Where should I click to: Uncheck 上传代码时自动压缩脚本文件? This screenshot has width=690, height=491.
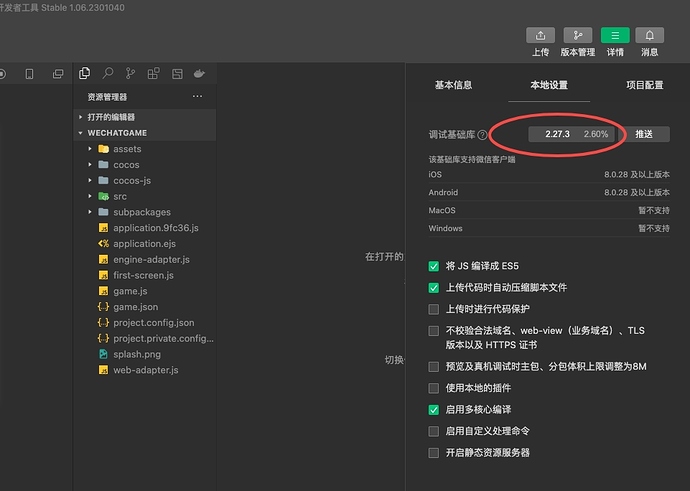click(433, 288)
